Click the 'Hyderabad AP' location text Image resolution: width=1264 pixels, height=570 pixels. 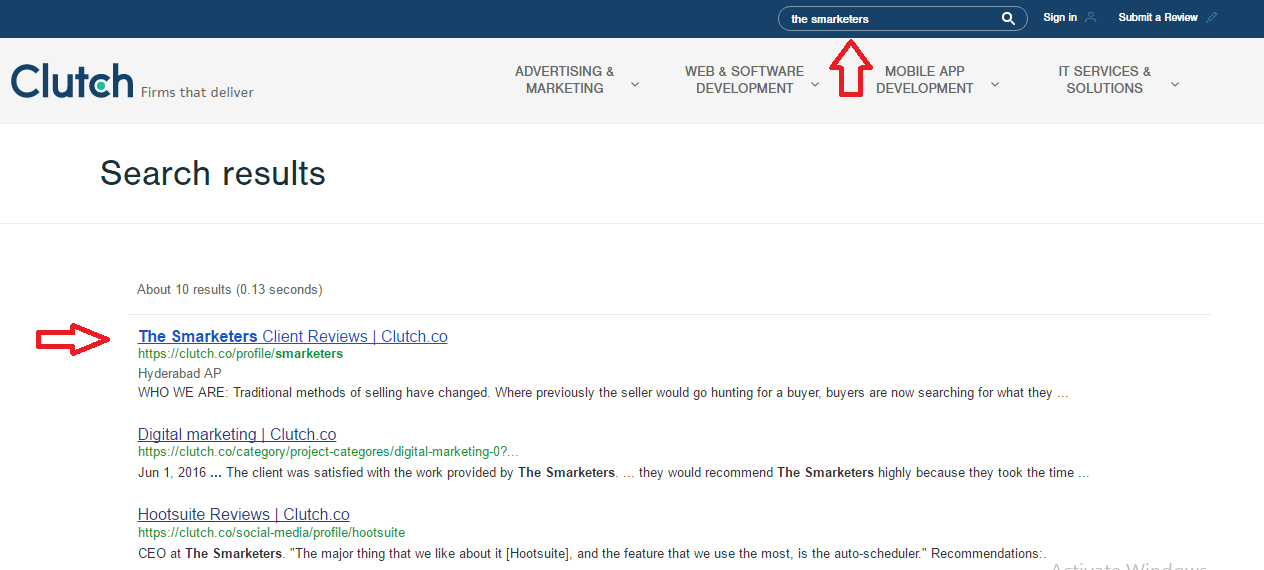pyautogui.click(x=180, y=374)
